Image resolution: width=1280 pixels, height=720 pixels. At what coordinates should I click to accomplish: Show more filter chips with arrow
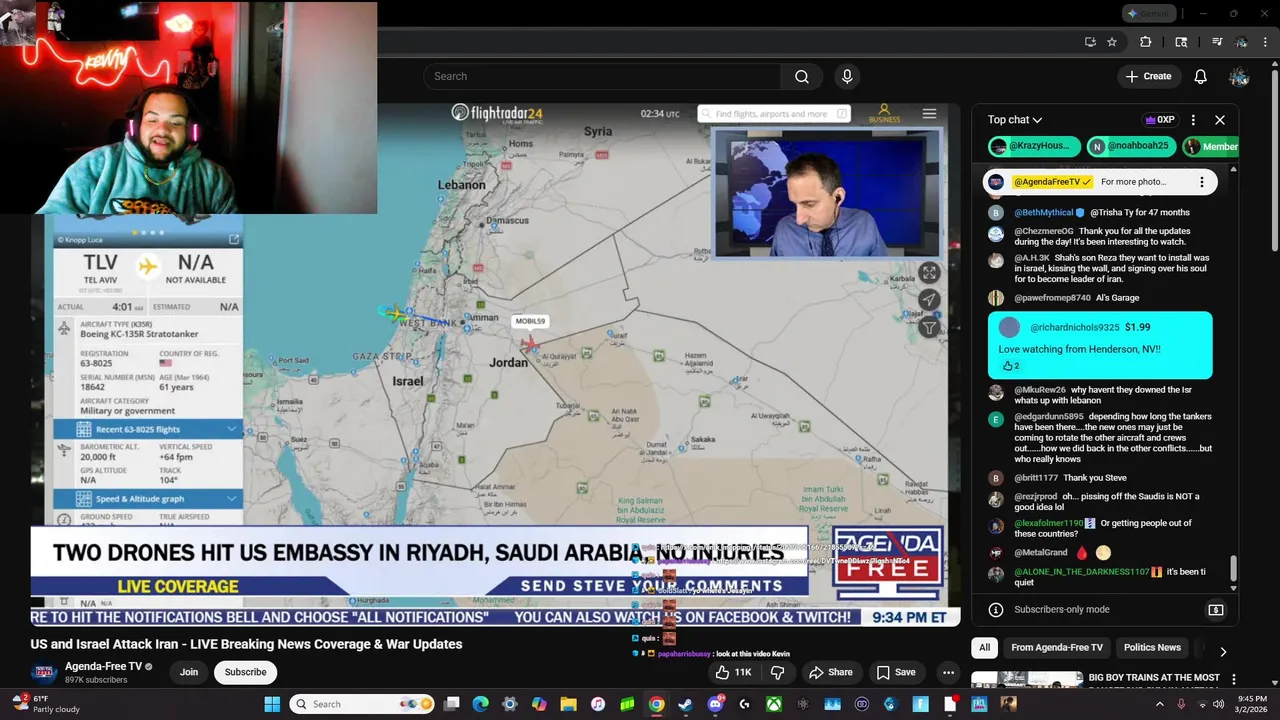point(1222,651)
